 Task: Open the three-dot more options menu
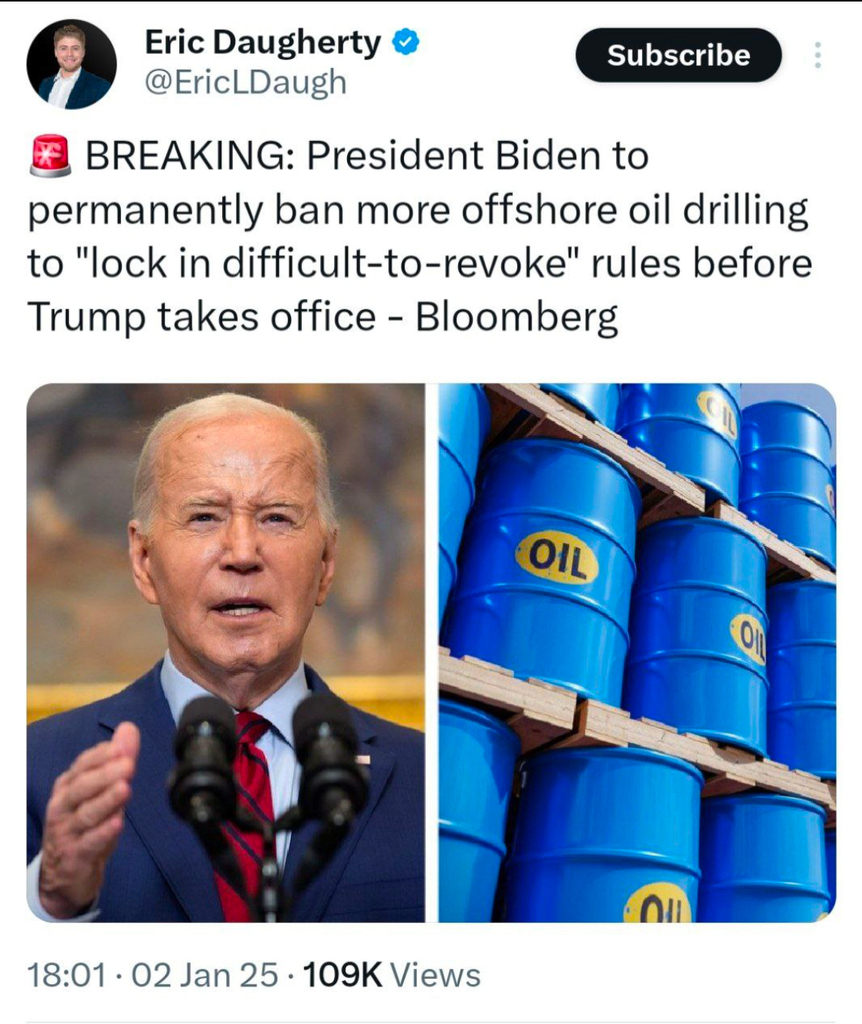coord(817,56)
